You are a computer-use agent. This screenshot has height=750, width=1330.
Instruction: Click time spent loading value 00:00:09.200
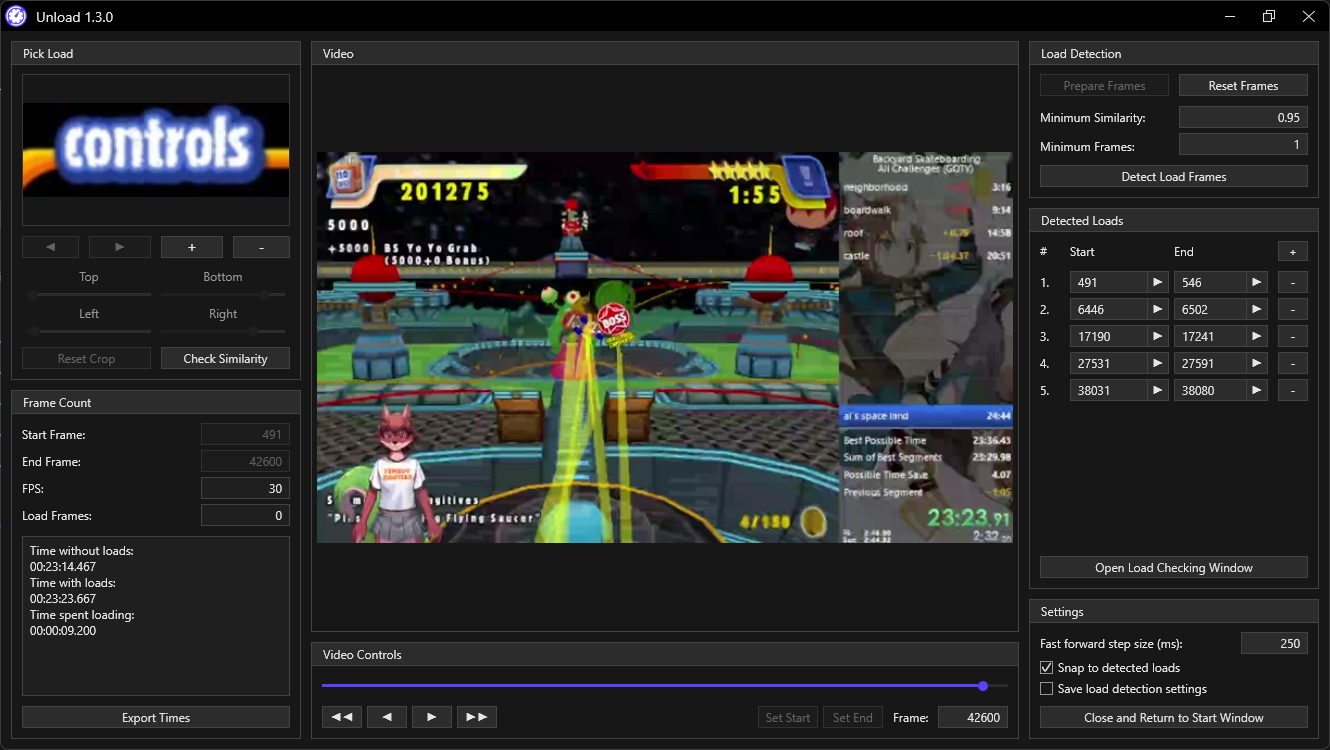click(x=63, y=631)
